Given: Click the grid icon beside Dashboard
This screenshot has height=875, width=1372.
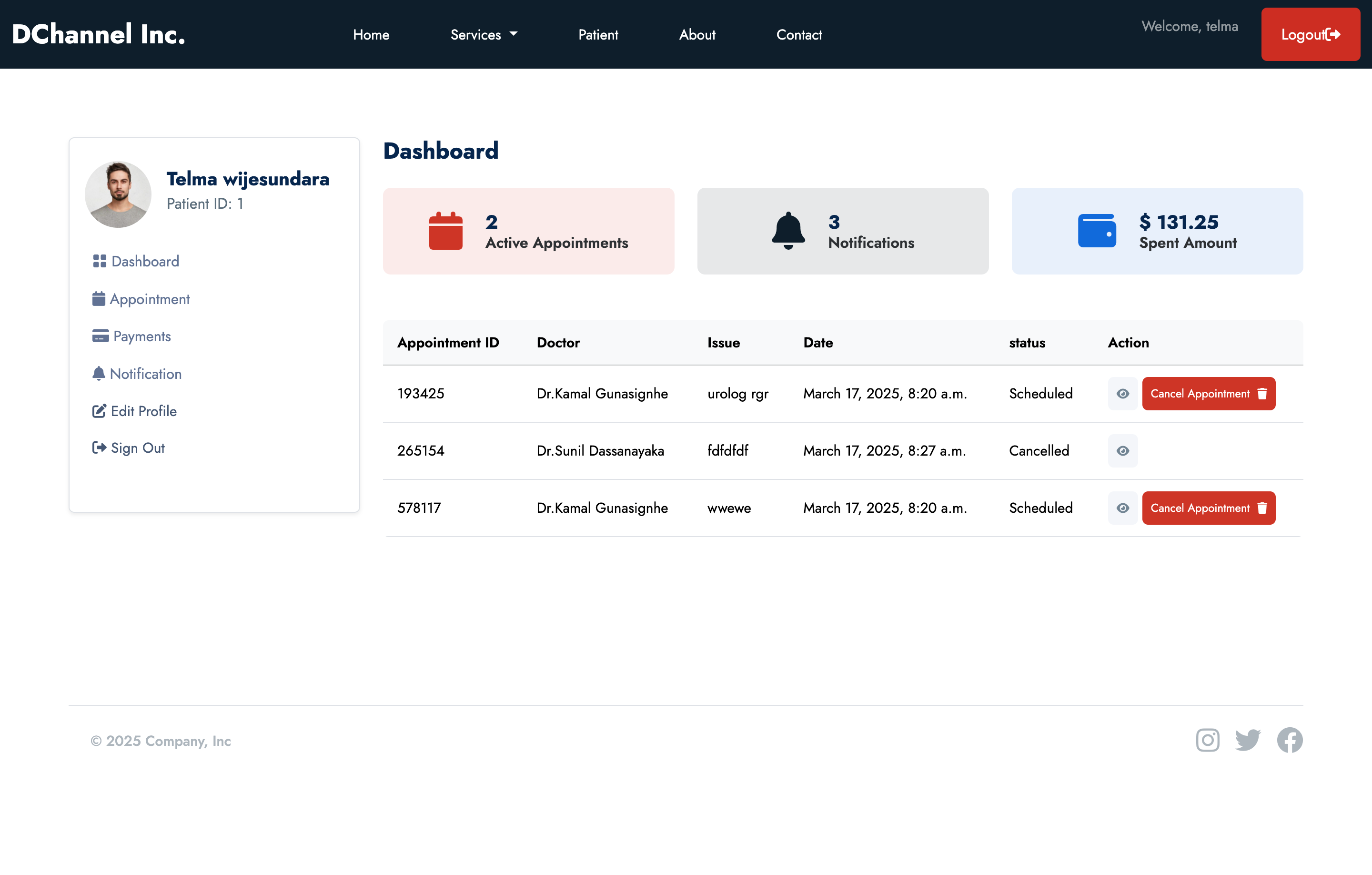Looking at the screenshot, I should 100,261.
